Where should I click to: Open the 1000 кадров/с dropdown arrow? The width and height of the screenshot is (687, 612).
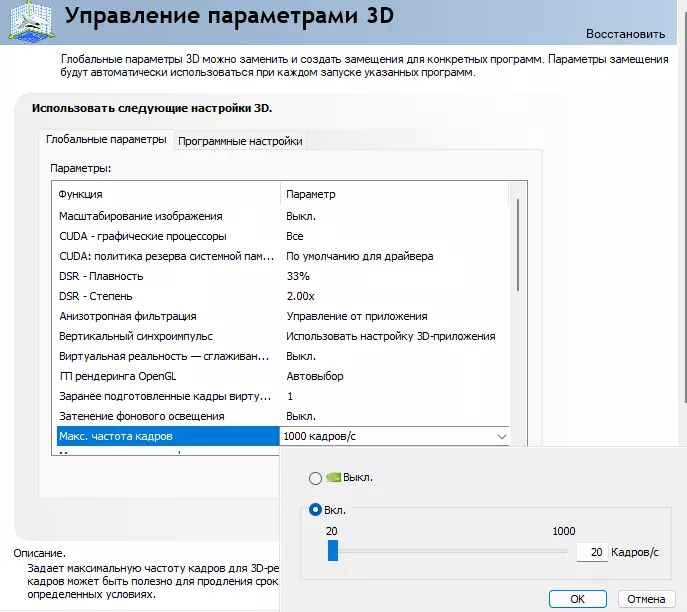coord(502,436)
